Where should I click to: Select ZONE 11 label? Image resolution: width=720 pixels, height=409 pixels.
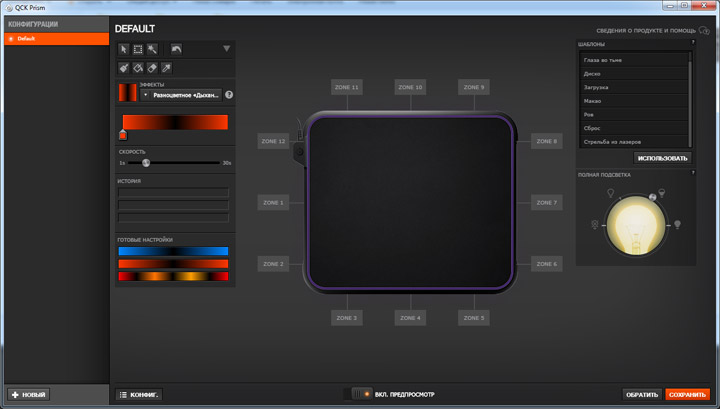click(x=347, y=87)
